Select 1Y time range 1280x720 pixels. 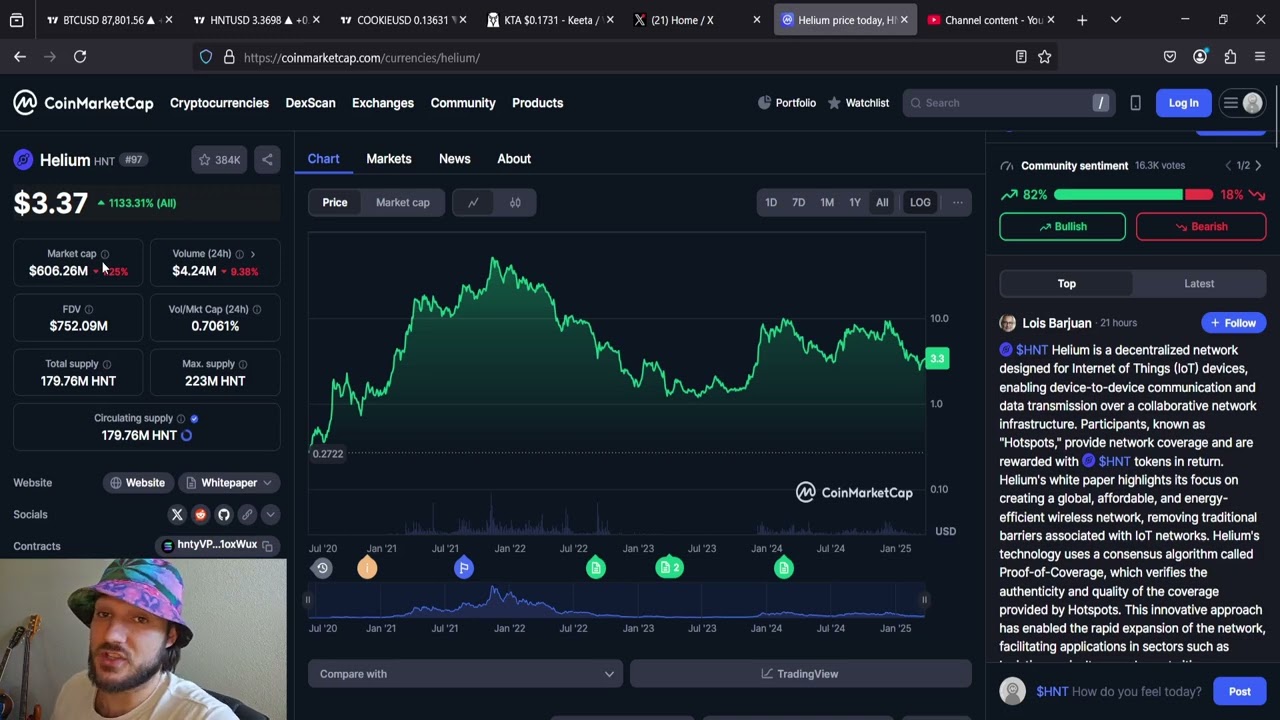click(x=855, y=203)
